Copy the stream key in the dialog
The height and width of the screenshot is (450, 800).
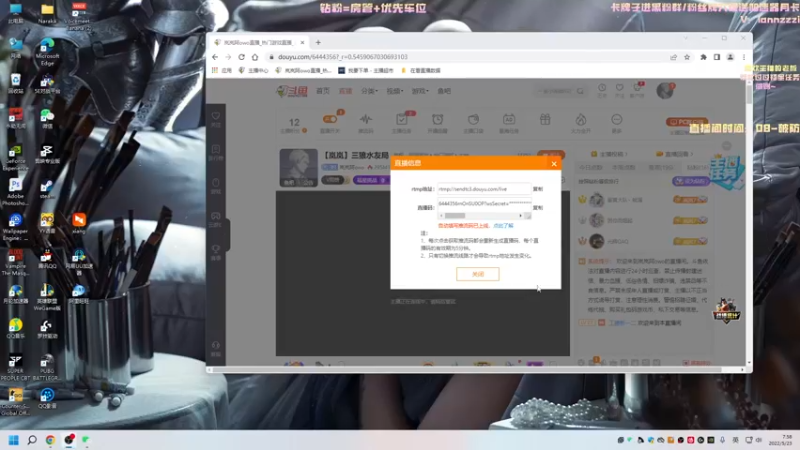pos(538,208)
